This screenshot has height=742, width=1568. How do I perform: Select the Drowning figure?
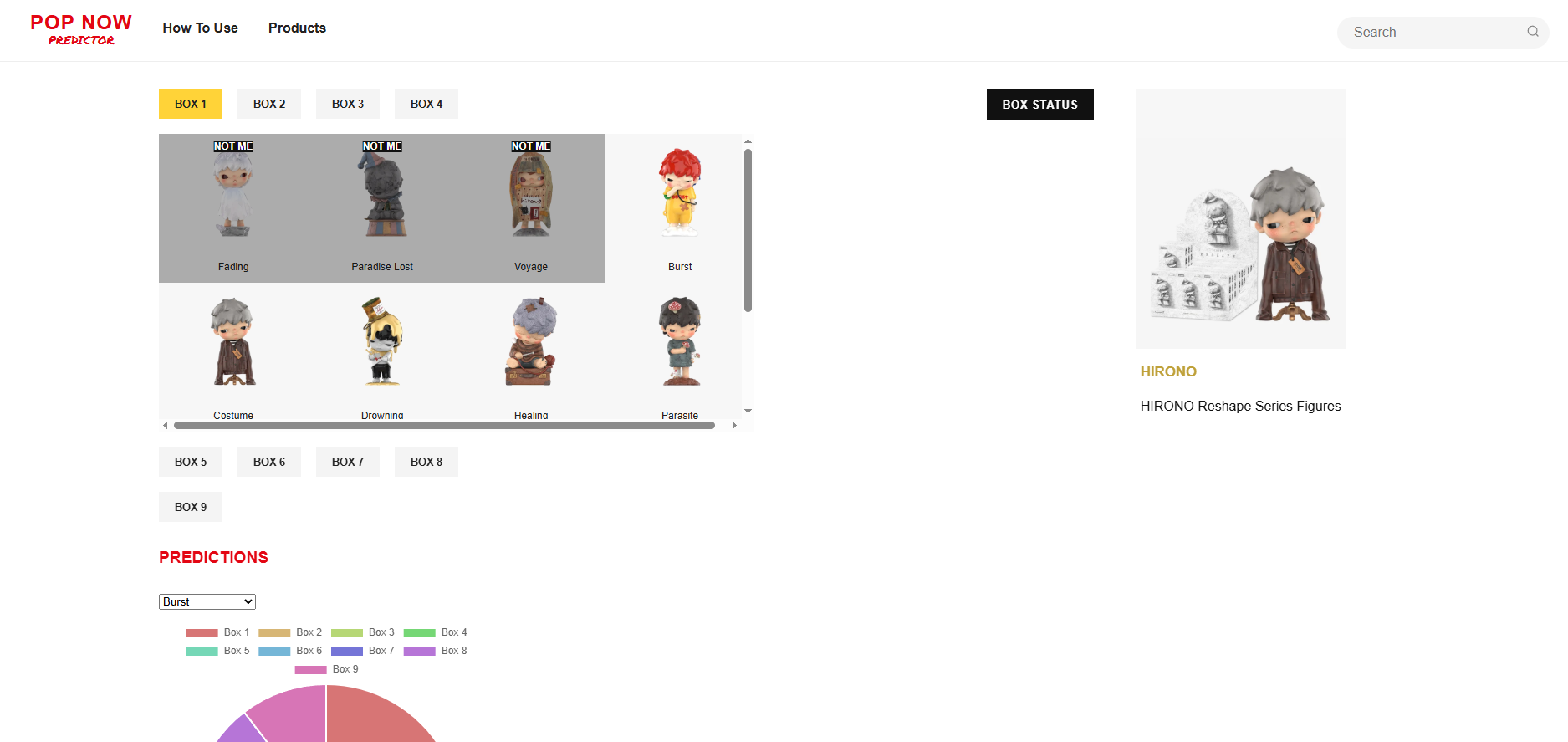click(x=382, y=351)
